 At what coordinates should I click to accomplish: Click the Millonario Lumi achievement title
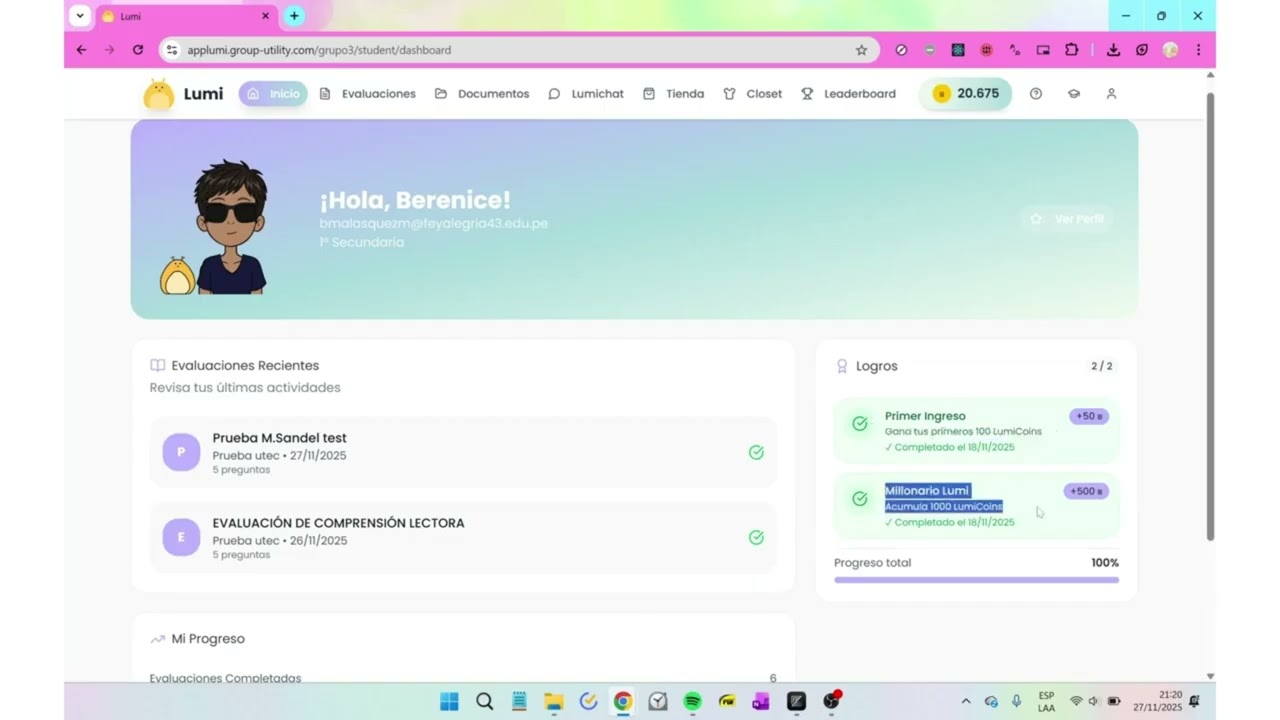click(927, 491)
